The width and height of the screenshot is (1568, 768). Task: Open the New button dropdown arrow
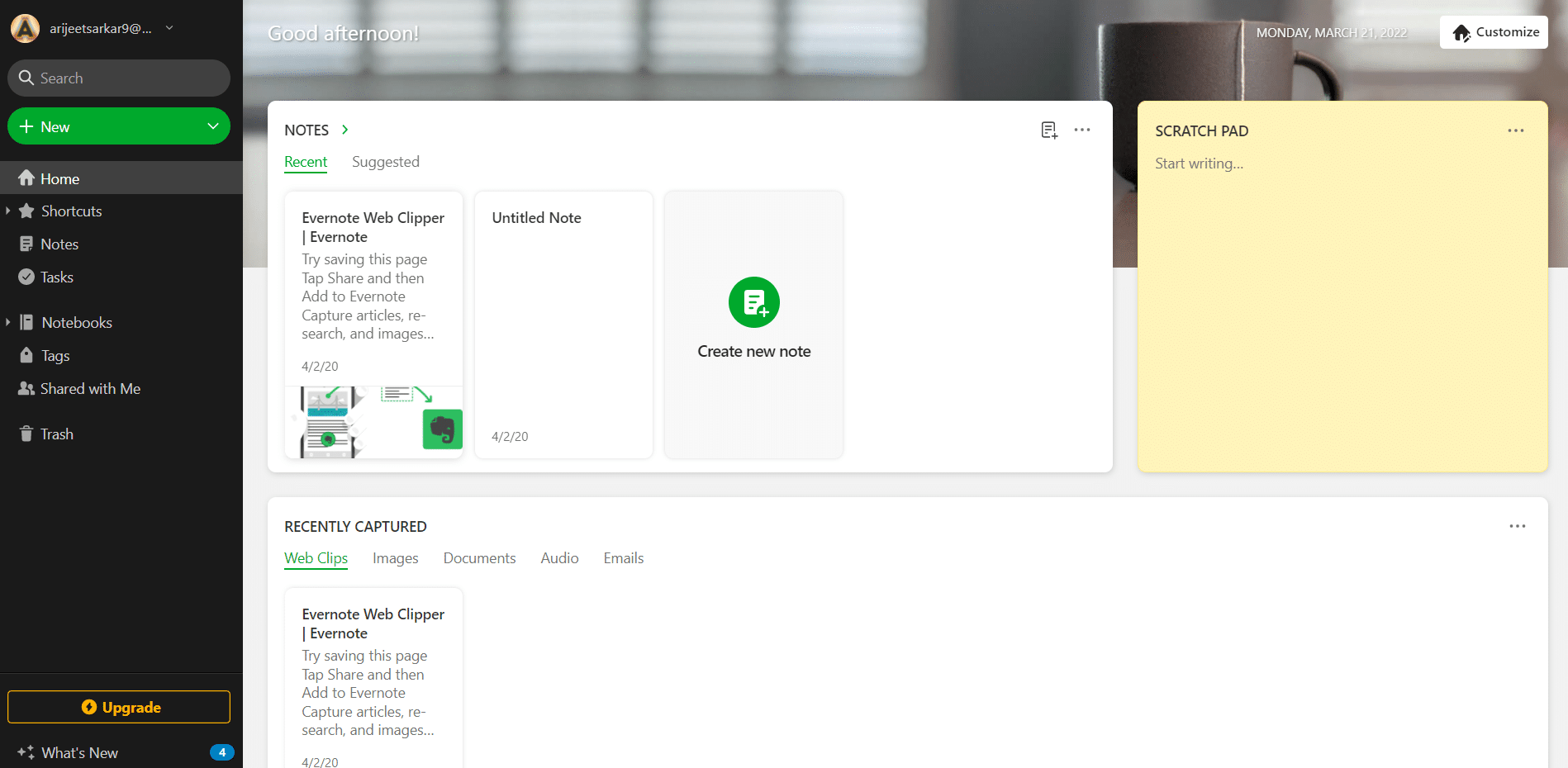point(212,126)
